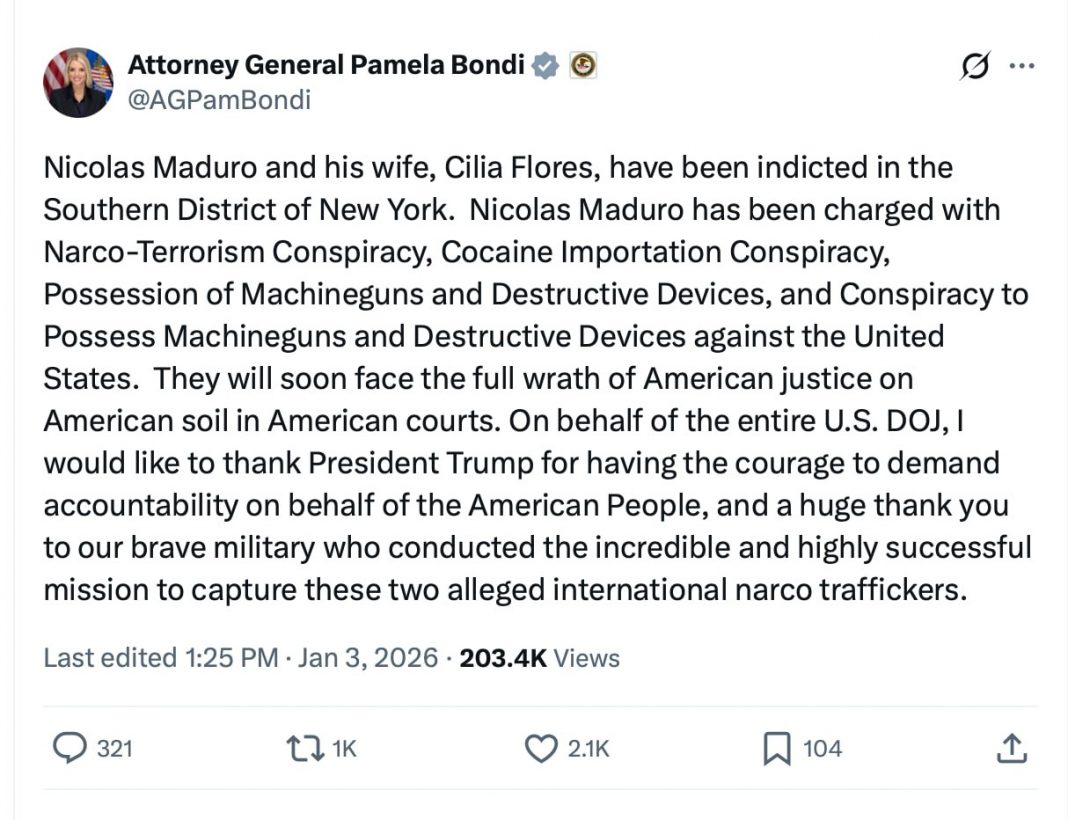The width and height of the screenshot is (1068, 820).
Task: Click the reply speech bubble icon
Action: [x=69, y=748]
